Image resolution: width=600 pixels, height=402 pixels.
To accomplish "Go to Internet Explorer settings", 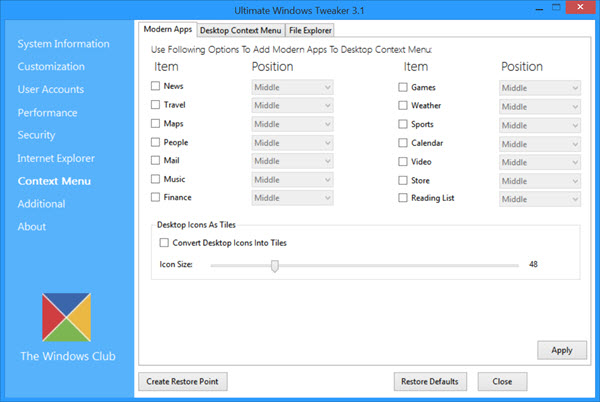I will click(x=56, y=158).
